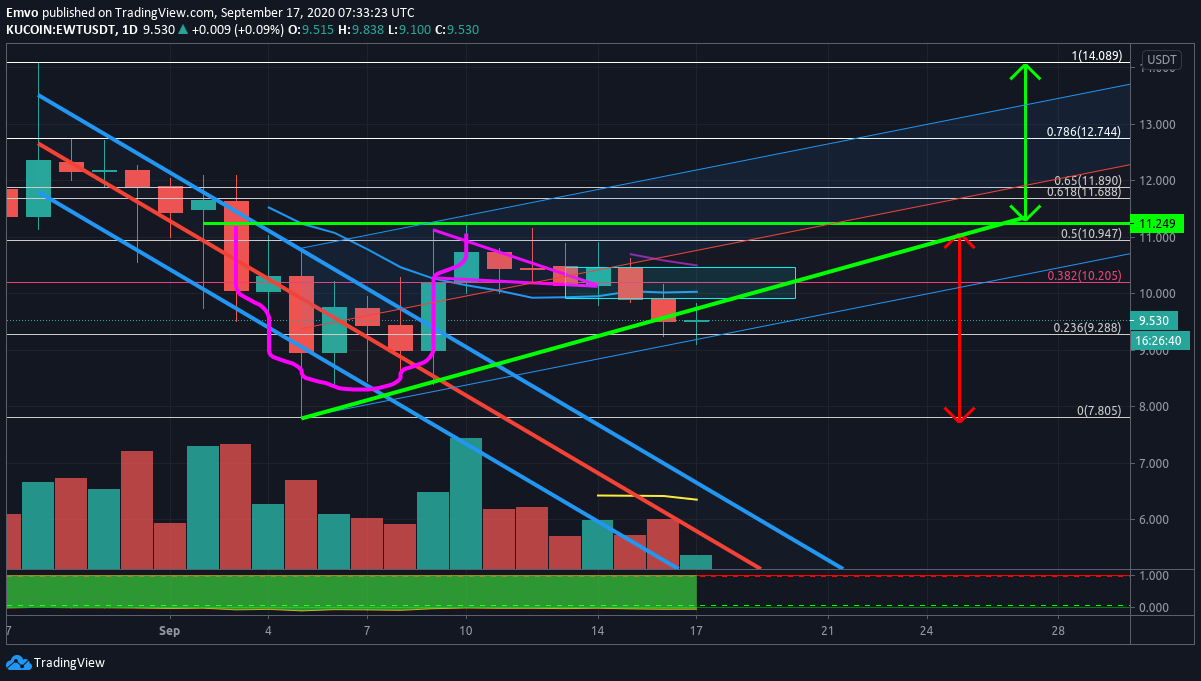Click the 16:26:40 bar countdown label
The width and height of the screenshot is (1201, 681).
tap(1160, 341)
